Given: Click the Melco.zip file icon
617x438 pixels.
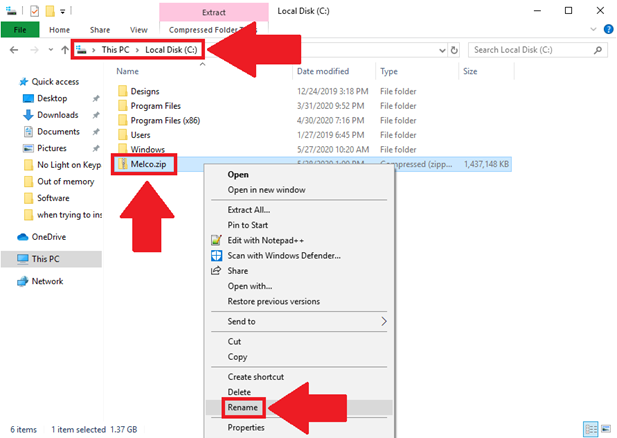Looking at the screenshot, I should pyautogui.click(x=123, y=164).
